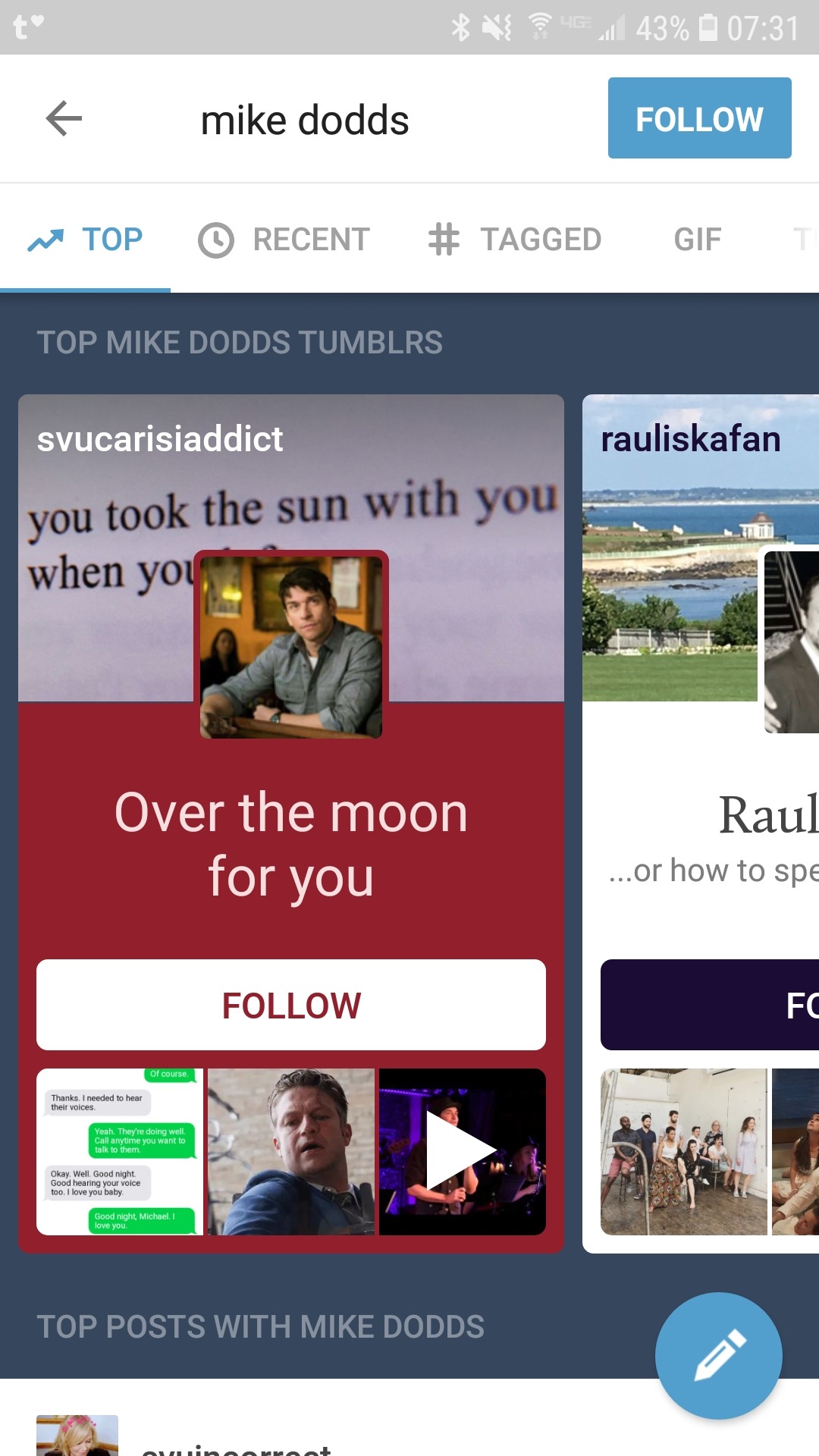The image size is (819, 1456).
Task: Tap the Bluetooth icon in status bar
Action: (460, 28)
